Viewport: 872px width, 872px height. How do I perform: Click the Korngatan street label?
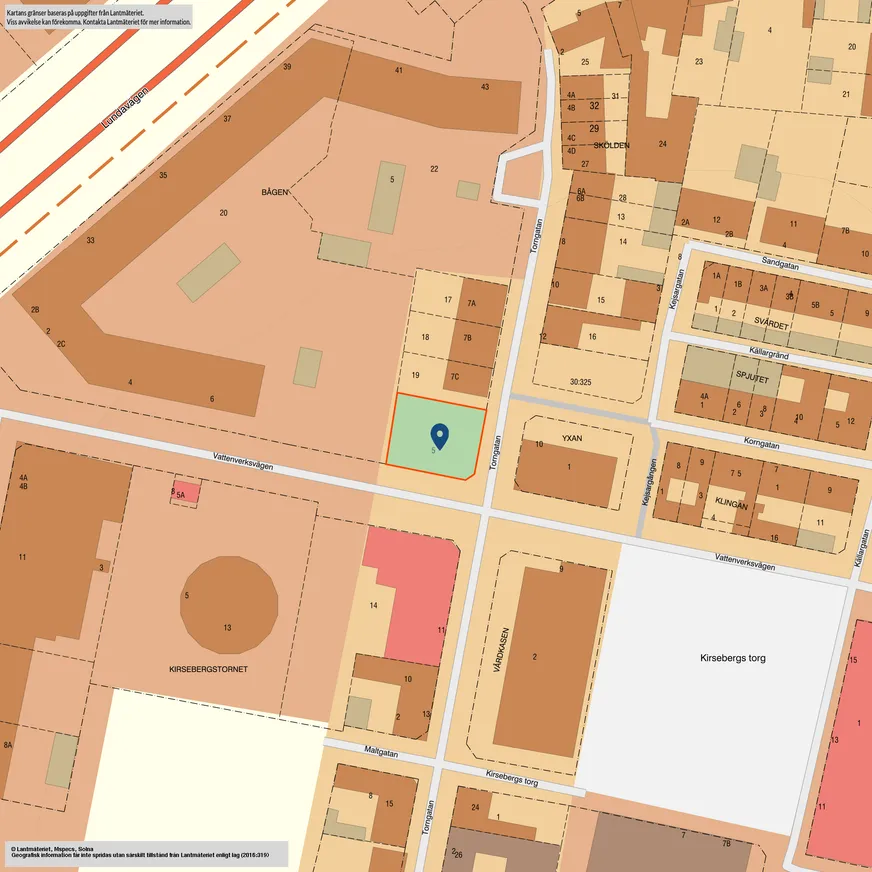[761, 443]
